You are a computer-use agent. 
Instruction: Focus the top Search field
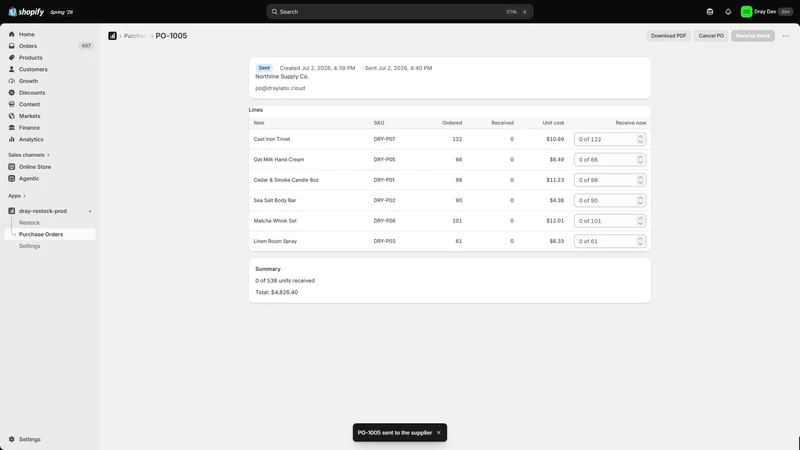click(399, 12)
